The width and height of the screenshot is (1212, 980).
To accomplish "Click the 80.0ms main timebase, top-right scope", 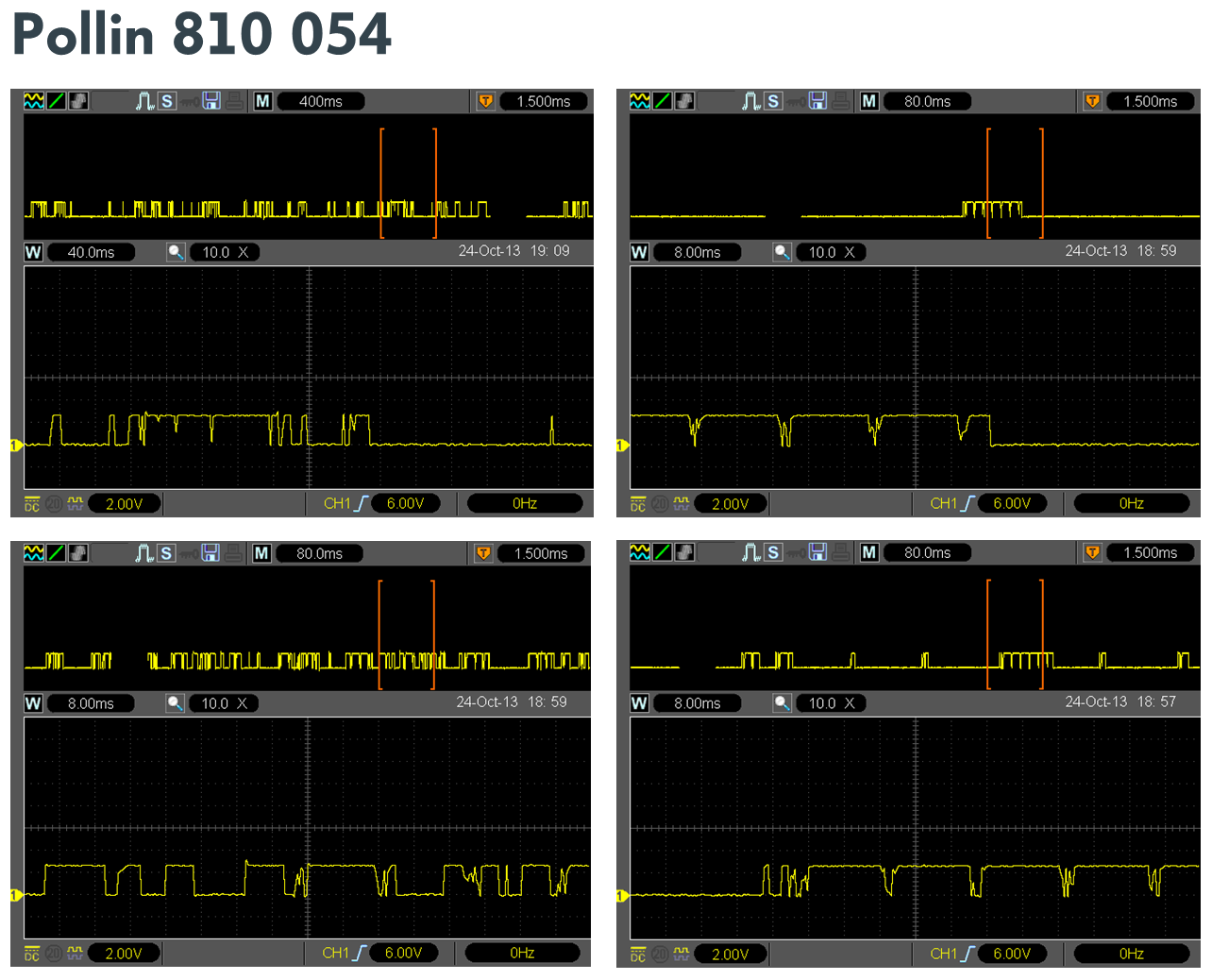I will [928, 101].
